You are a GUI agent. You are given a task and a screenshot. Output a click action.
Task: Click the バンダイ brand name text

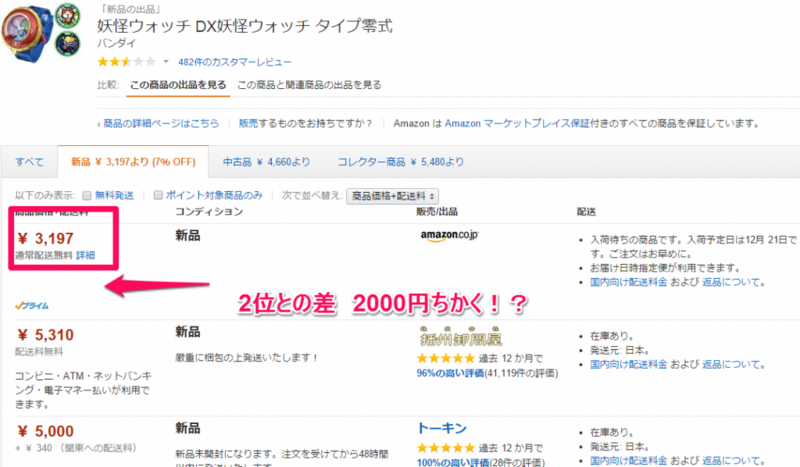(x=116, y=44)
